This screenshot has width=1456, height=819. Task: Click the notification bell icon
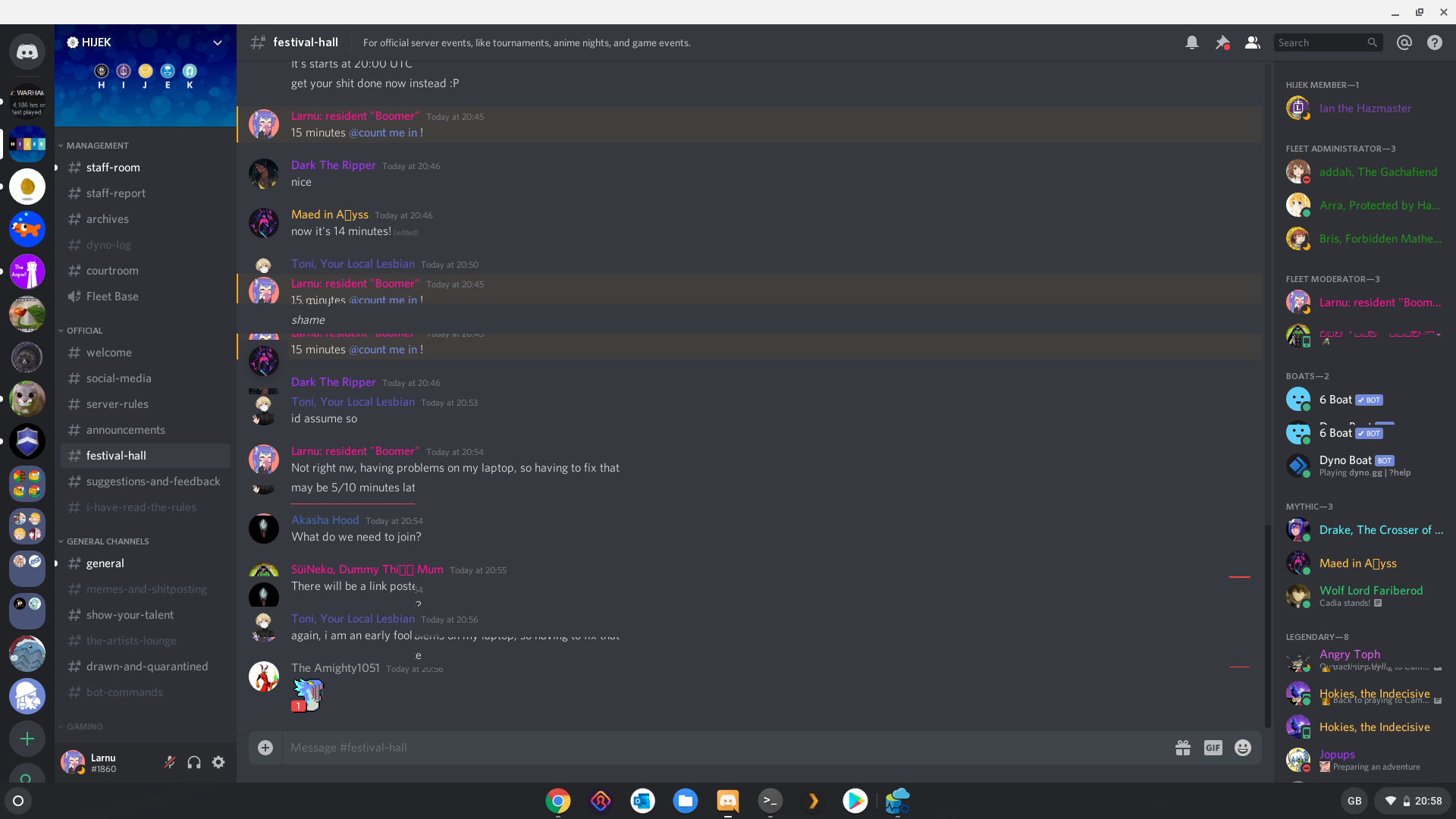(x=1191, y=42)
